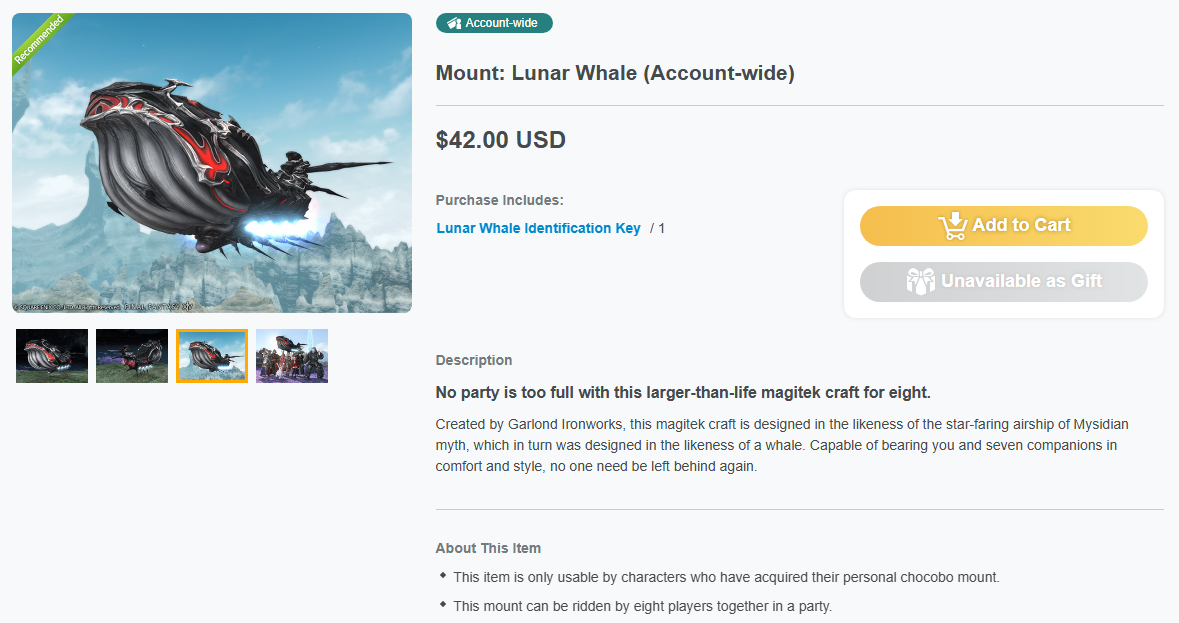Click the Account-wide badge icon
1179x623 pixels.
point(454,23)
